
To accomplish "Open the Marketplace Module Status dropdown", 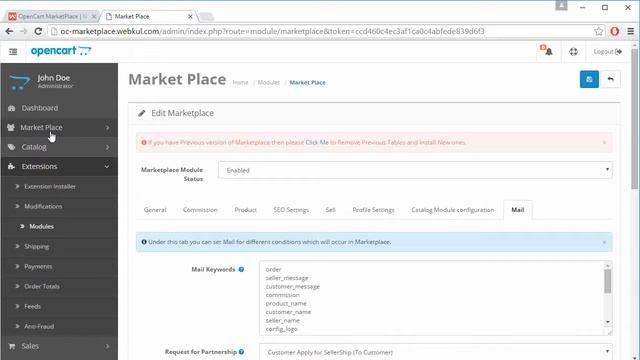I will pos(415,170).
